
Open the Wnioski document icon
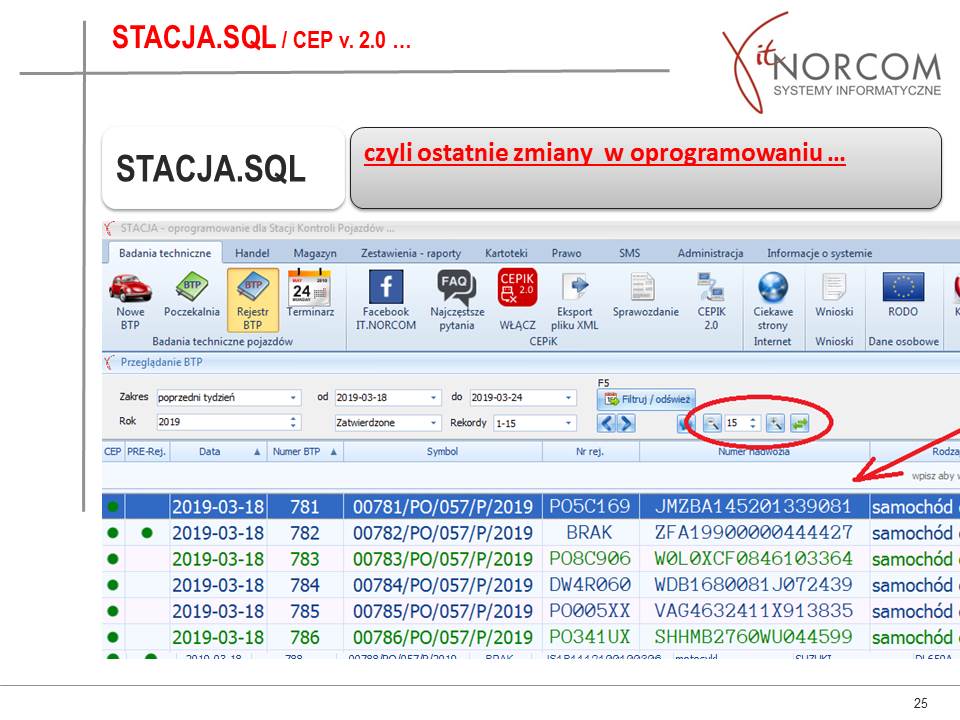tap(834, 287)
